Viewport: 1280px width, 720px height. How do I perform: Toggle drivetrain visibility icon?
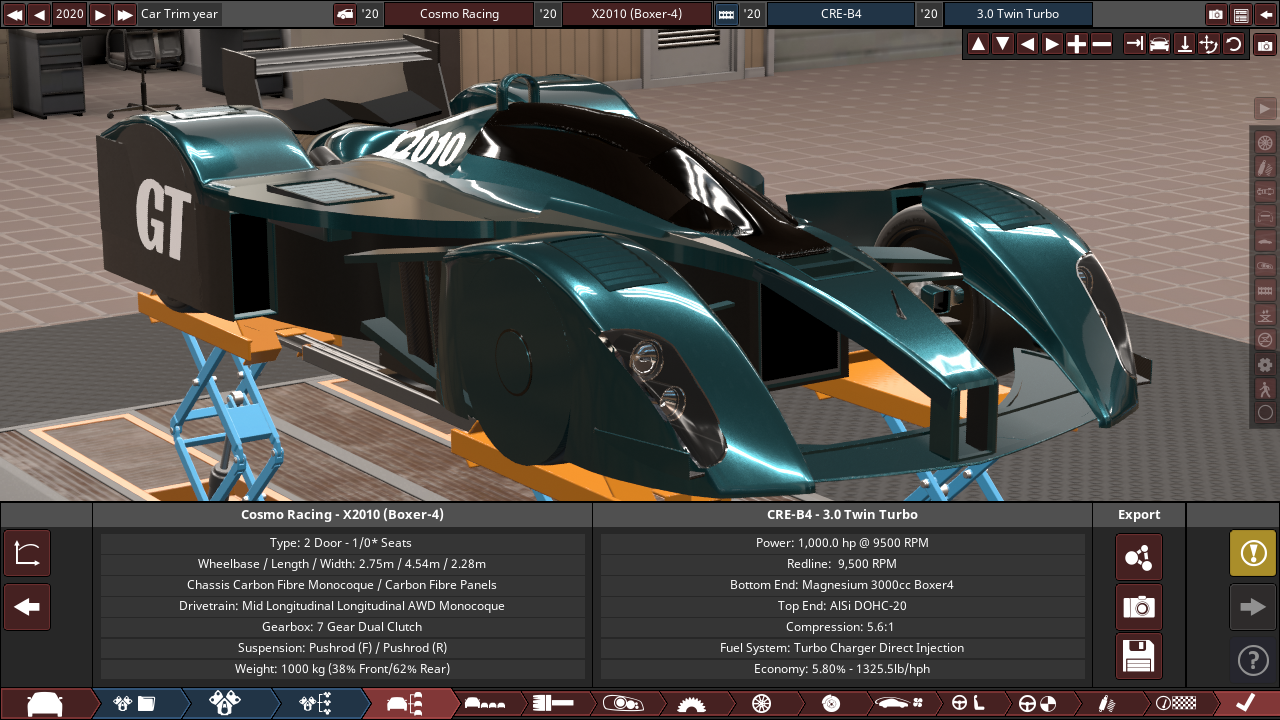(x=1265, y=191)
